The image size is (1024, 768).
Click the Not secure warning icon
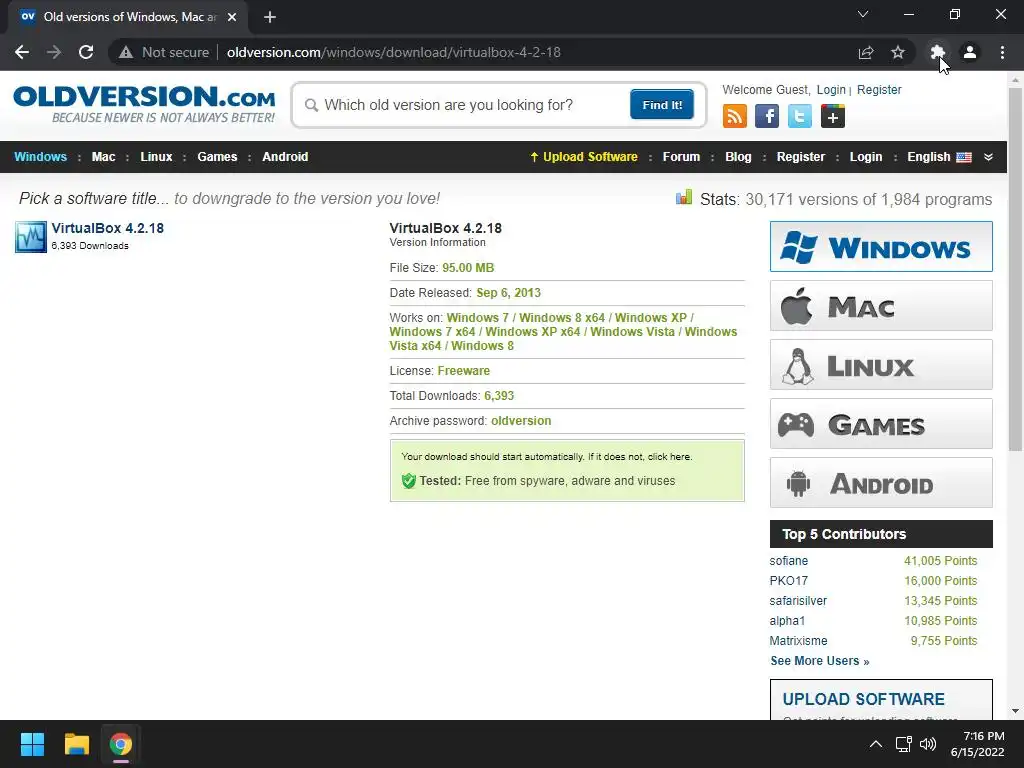126,52
